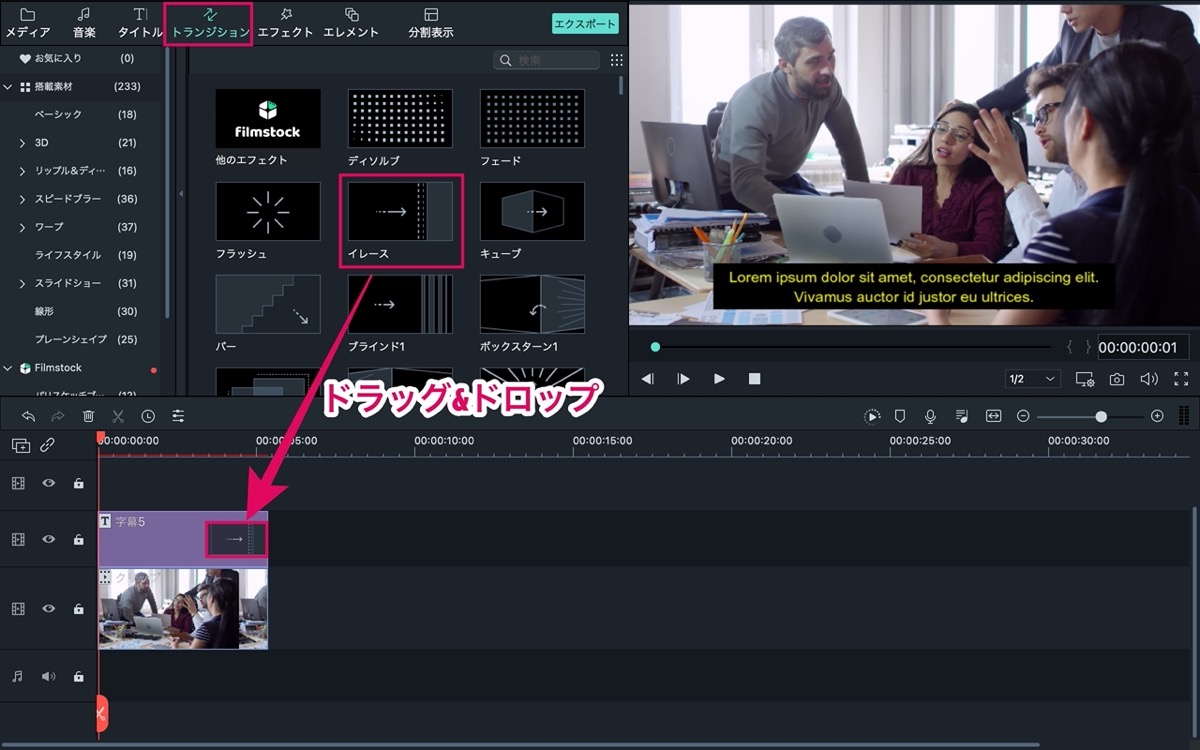This screenshot has width=1200, height=750.
Task: Enter fullscreen preview
Action: click(1181, 379)
